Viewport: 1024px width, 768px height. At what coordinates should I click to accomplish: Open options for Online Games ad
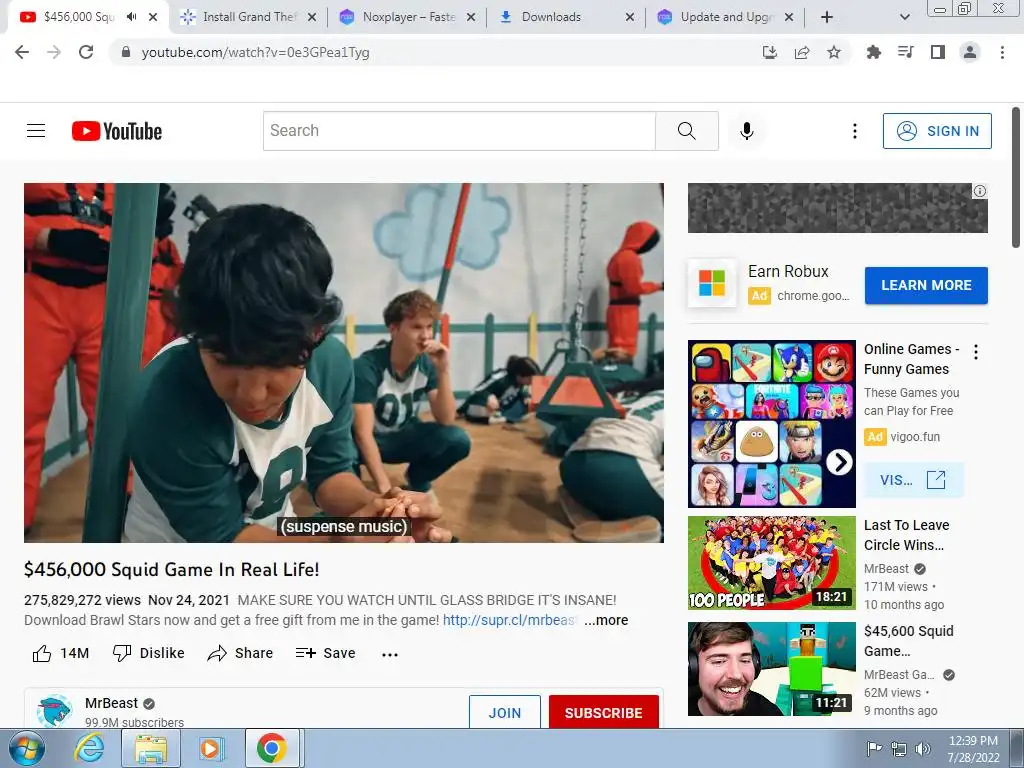pyautogui.click(x=976, y=352)
